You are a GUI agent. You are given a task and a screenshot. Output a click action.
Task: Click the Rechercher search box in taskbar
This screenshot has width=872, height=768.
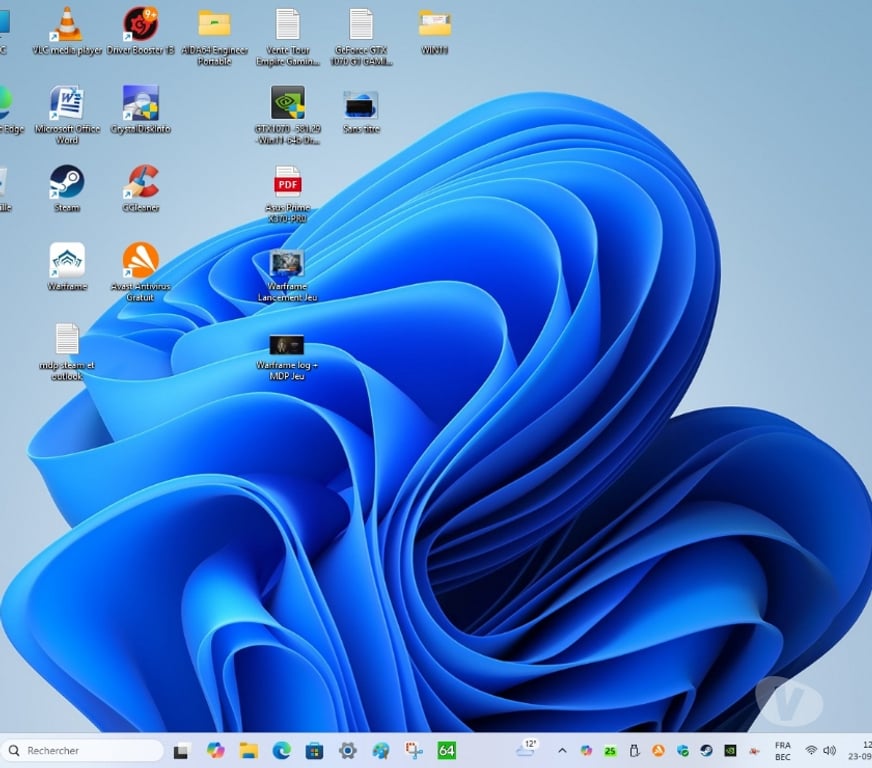(x=84, y=750)
